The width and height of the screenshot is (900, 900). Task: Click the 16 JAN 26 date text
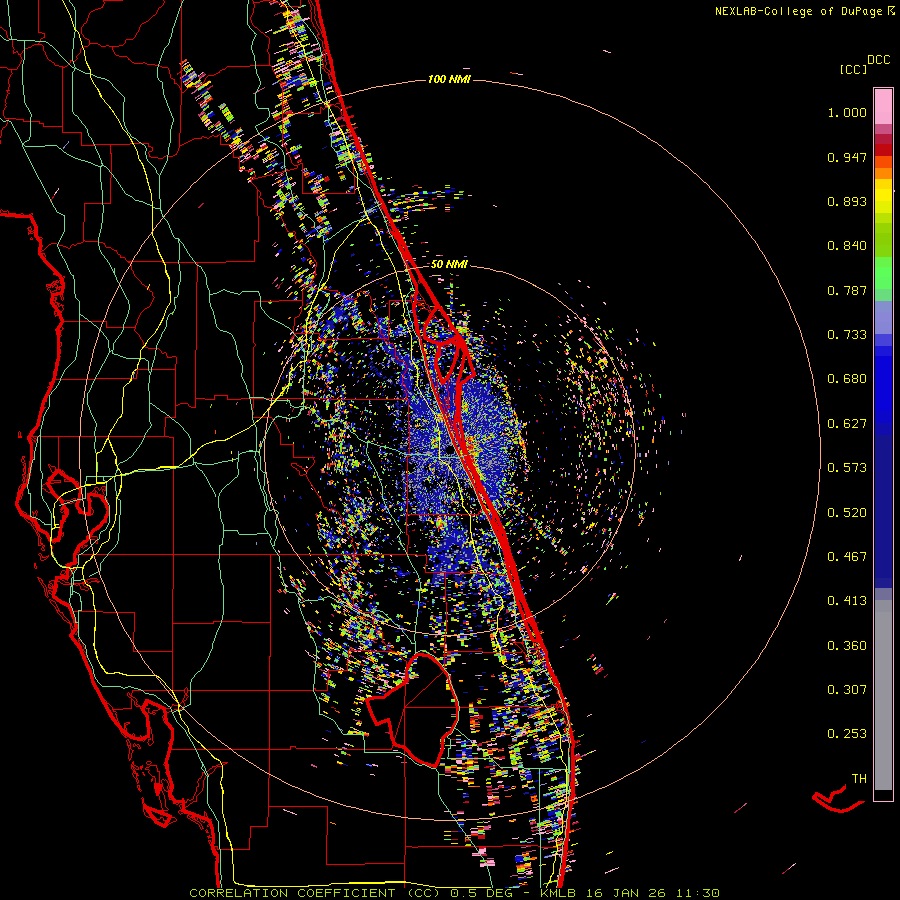pyautogui.click(x=626, y=893)
